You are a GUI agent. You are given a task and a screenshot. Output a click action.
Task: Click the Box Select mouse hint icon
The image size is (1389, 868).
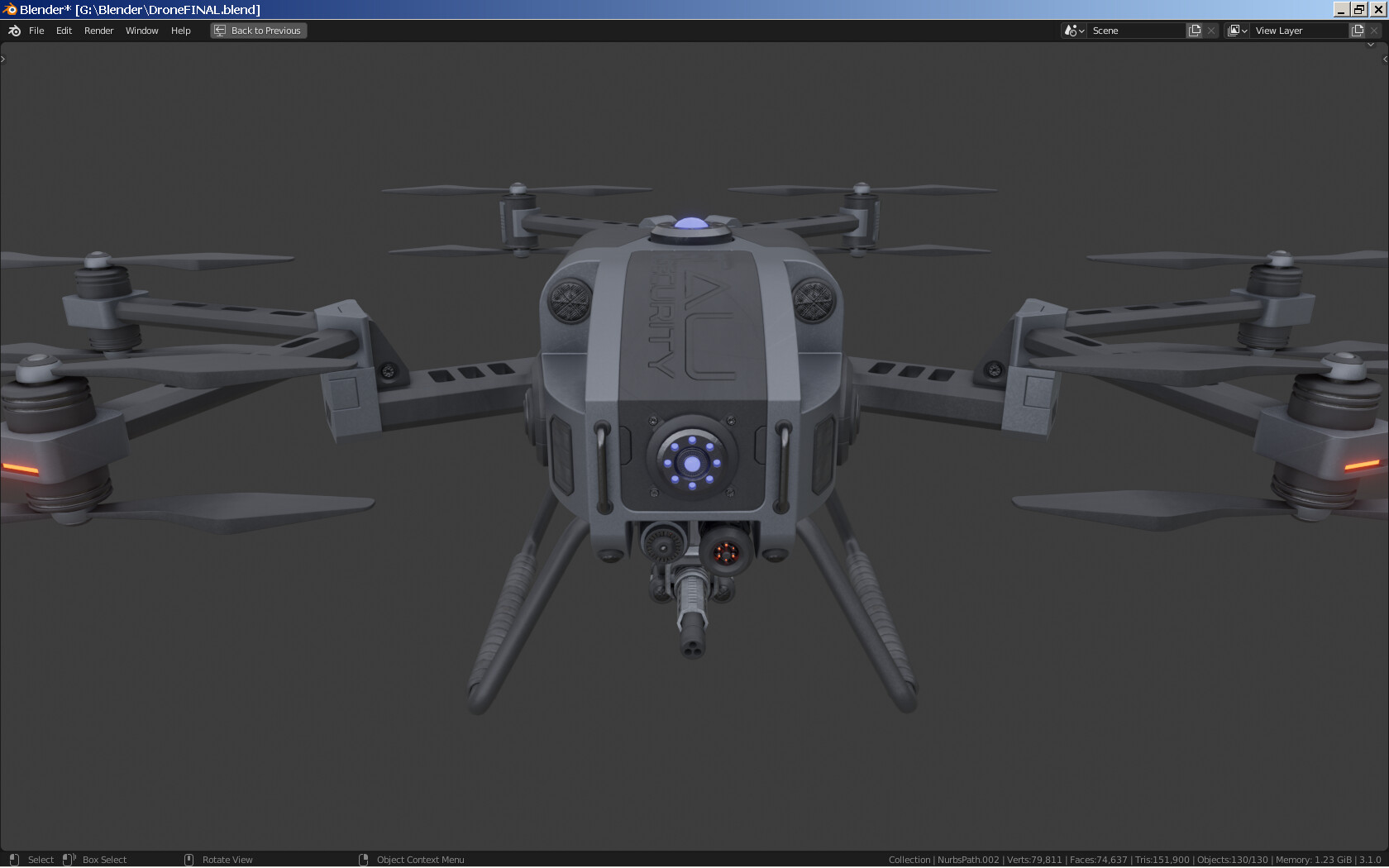tap(69, 860)
